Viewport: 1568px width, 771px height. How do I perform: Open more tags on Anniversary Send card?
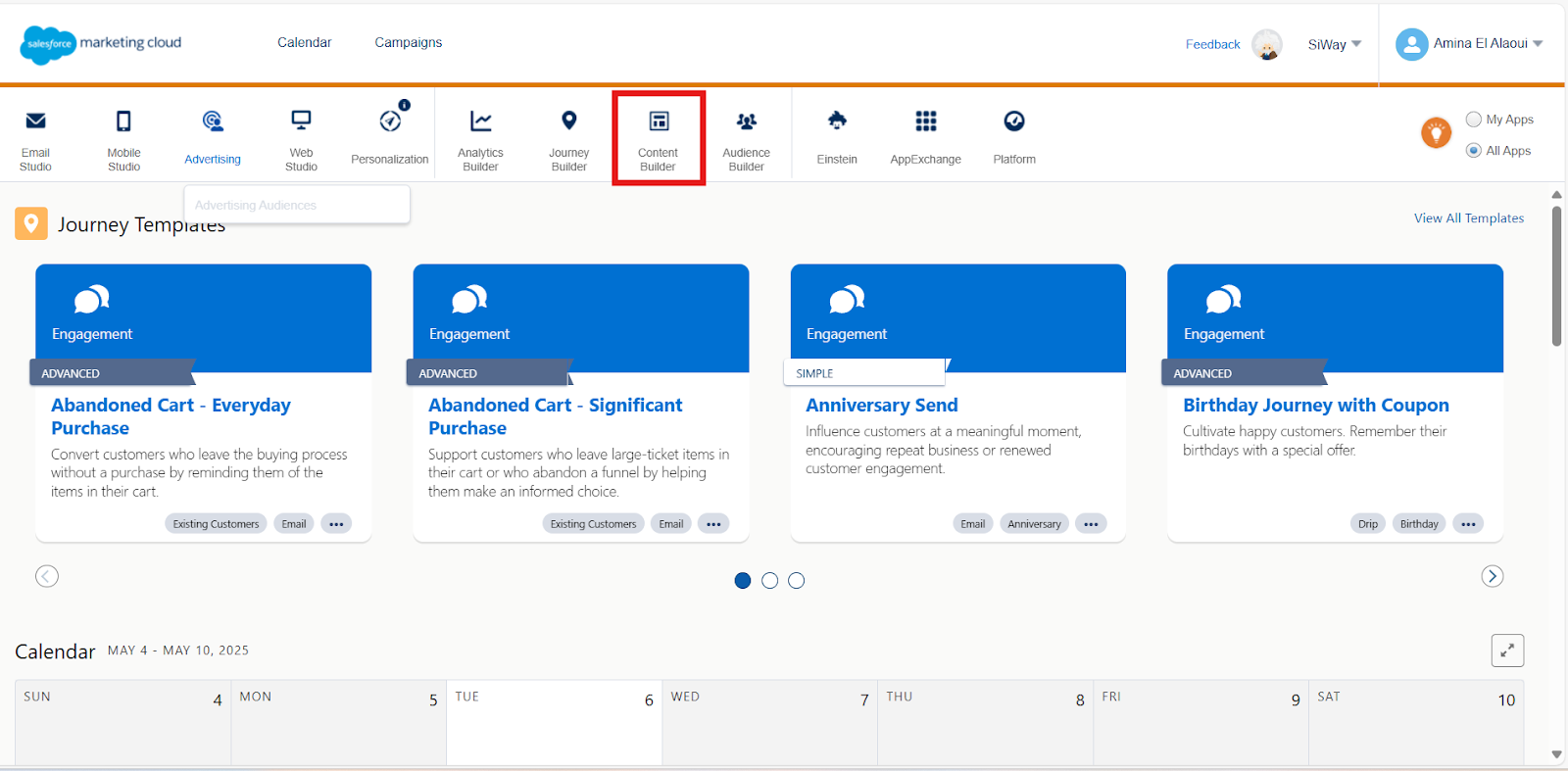(1091, 524)
